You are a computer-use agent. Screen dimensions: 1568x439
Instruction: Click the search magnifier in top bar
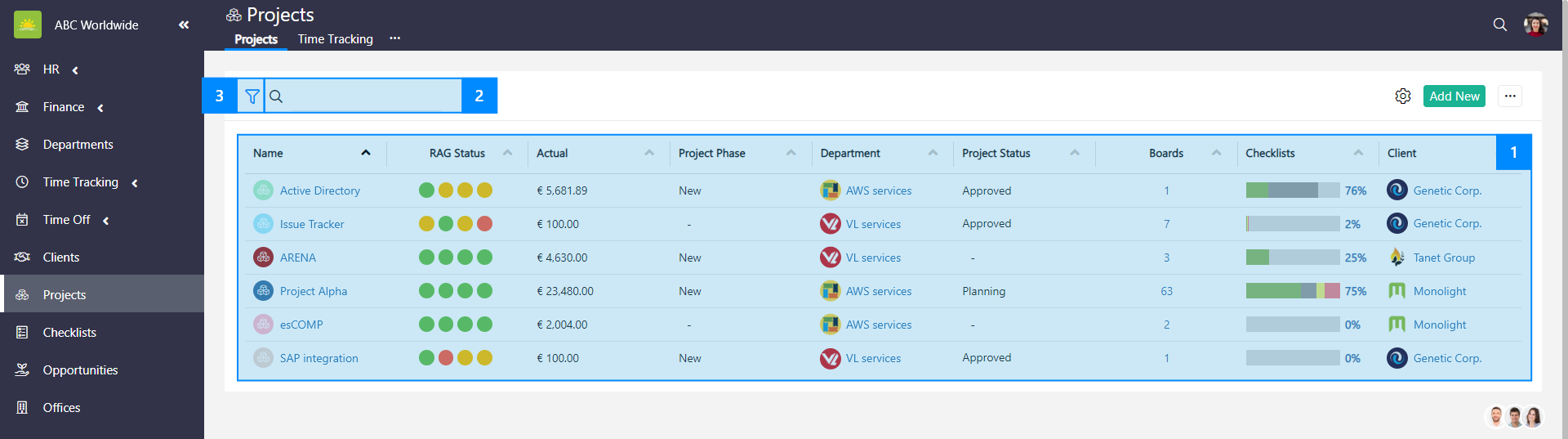[x=1499, y=25]
